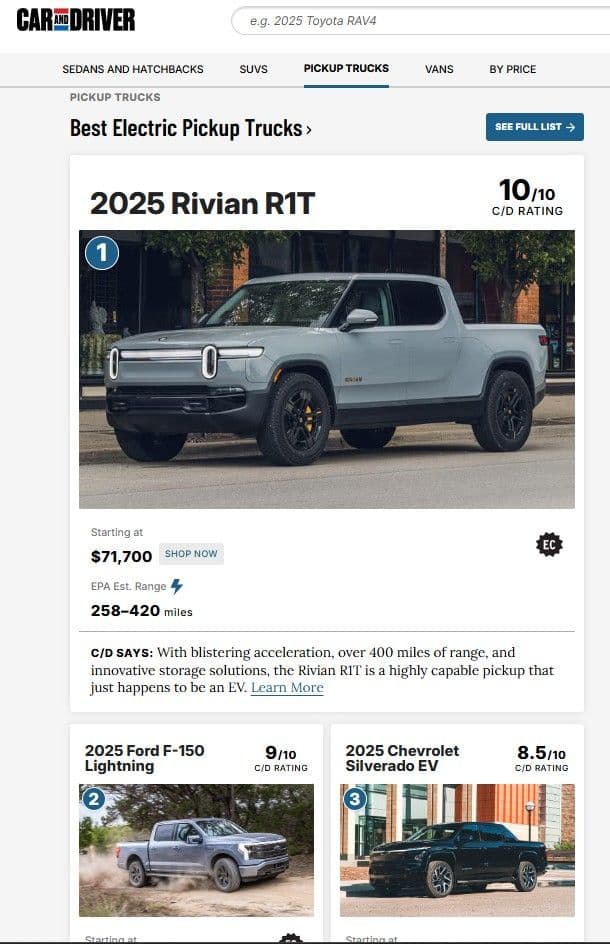Focus the vehicle search field
Viewport: 610px width, 944px height.
420,20
